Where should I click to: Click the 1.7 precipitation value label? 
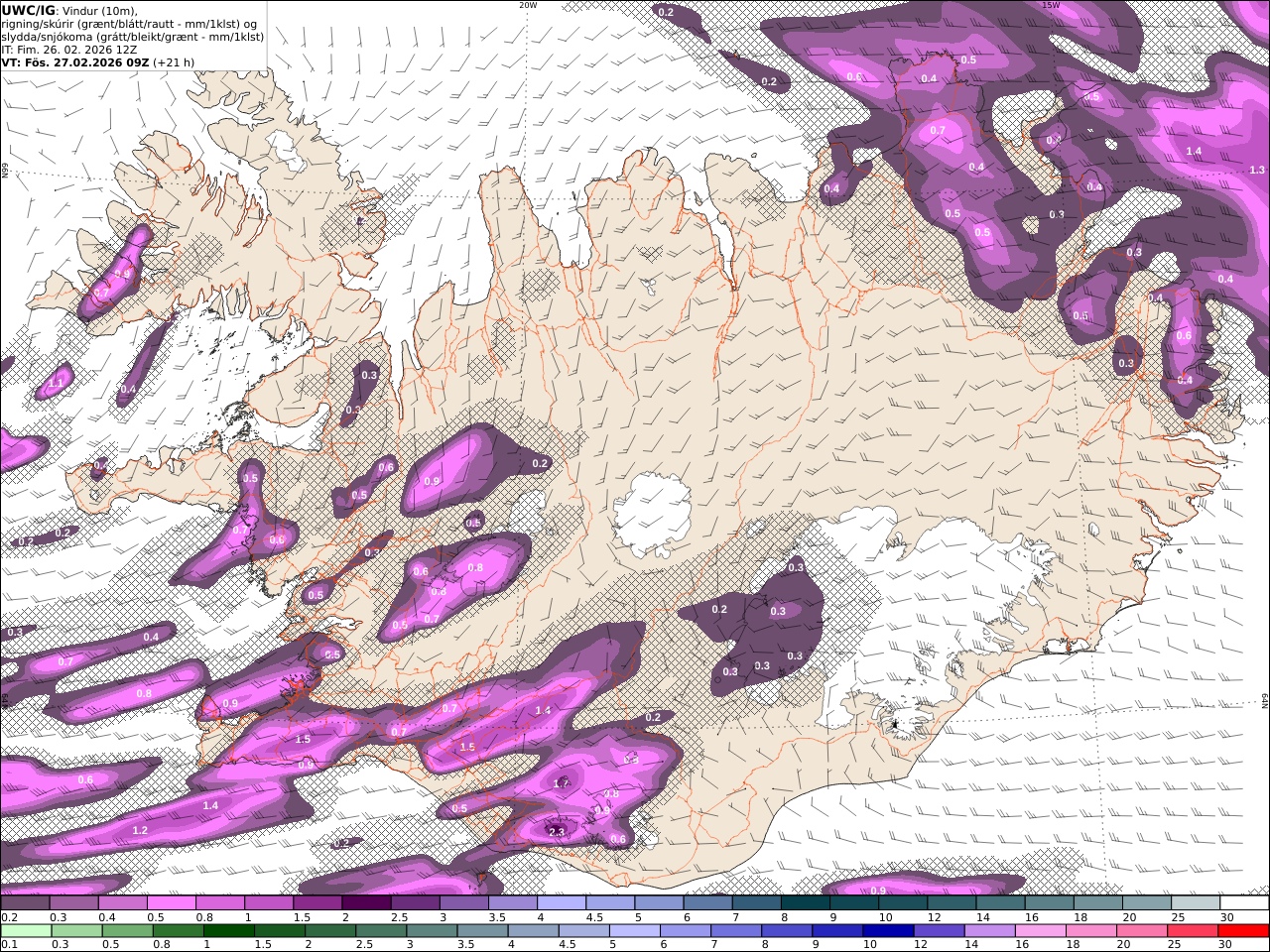click(x=562, y=782)
